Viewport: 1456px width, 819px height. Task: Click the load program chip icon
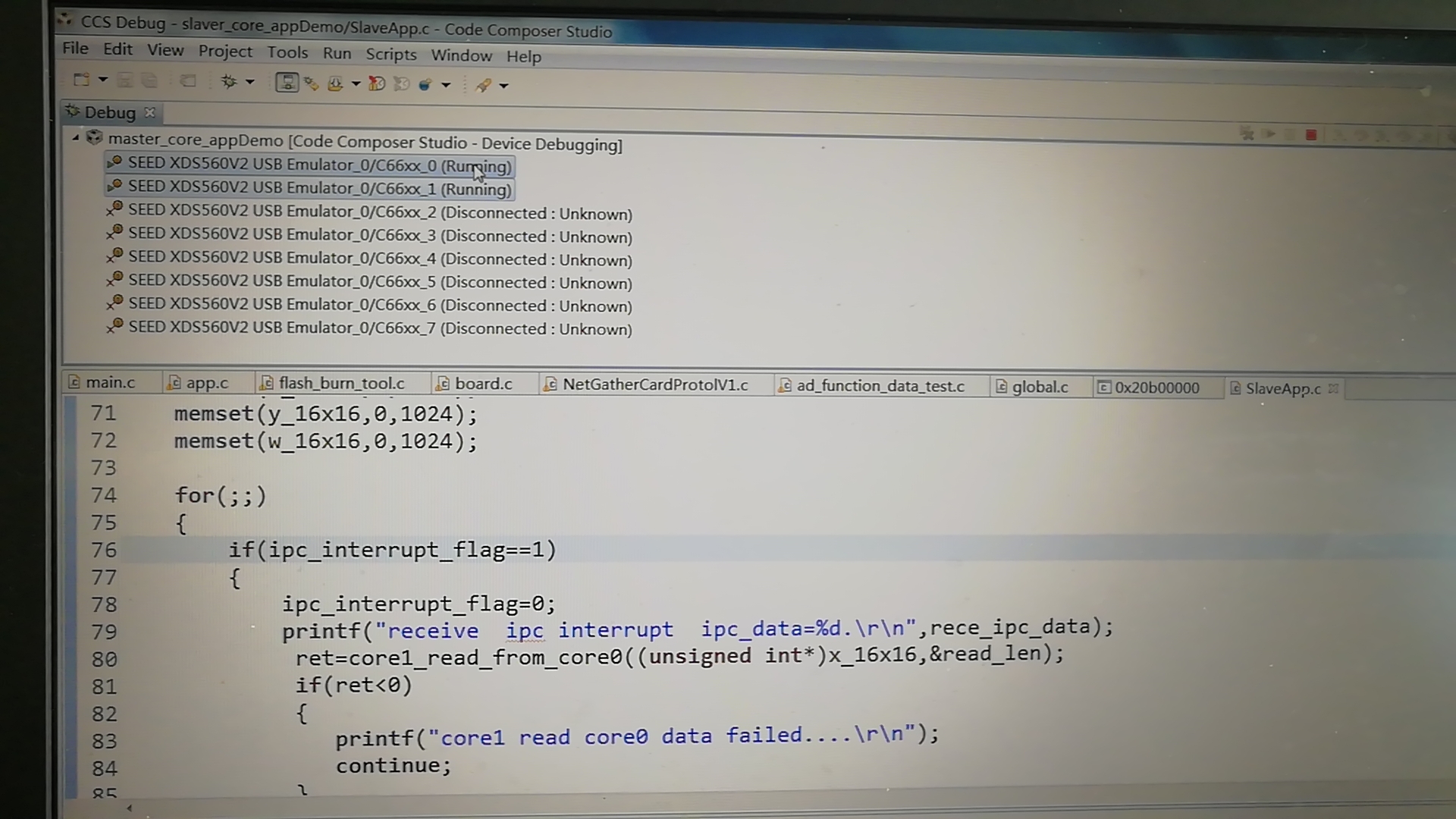tap(335, 83)
